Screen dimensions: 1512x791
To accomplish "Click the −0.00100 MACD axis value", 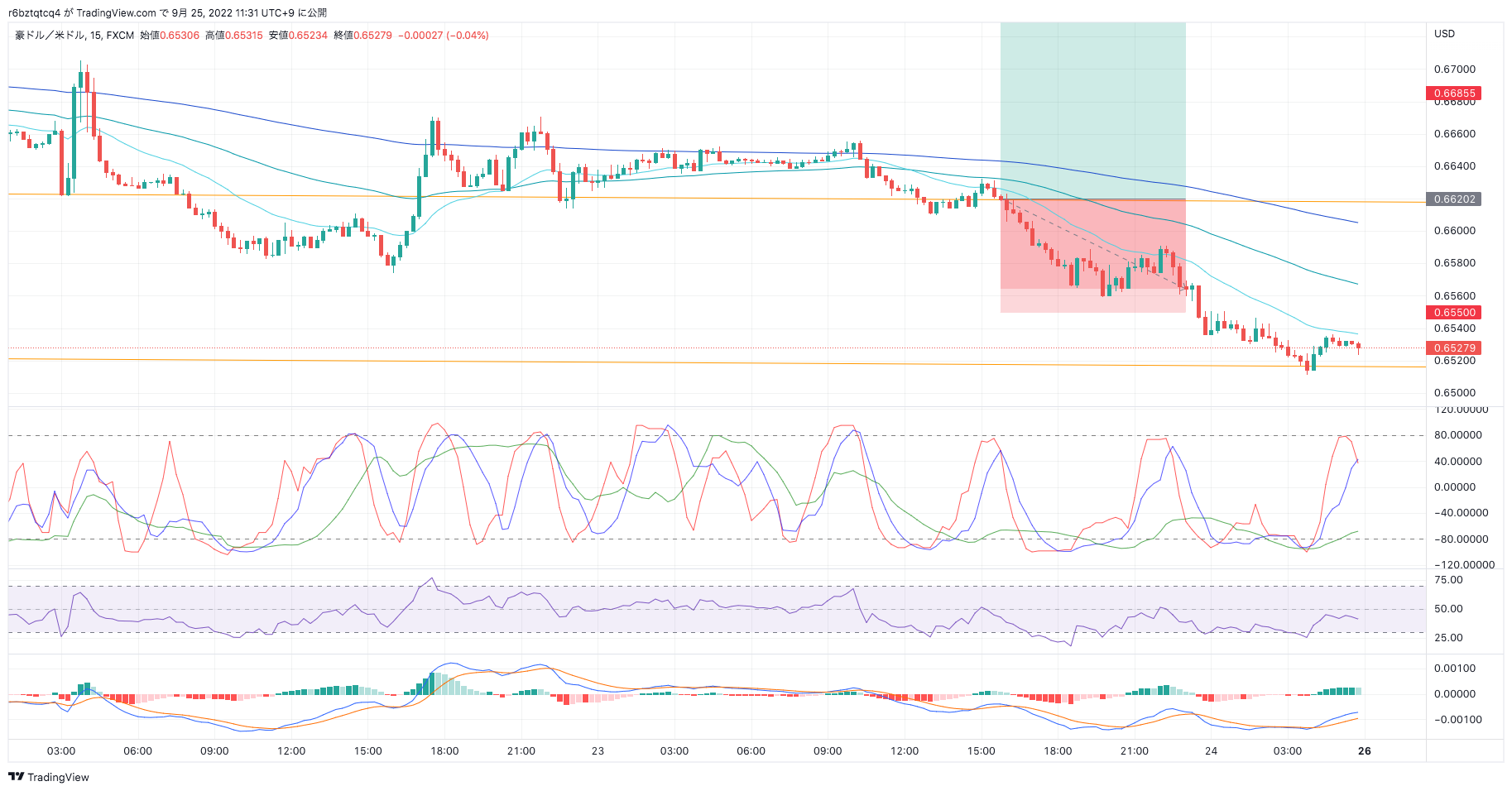I will [x=1457, y=720].
